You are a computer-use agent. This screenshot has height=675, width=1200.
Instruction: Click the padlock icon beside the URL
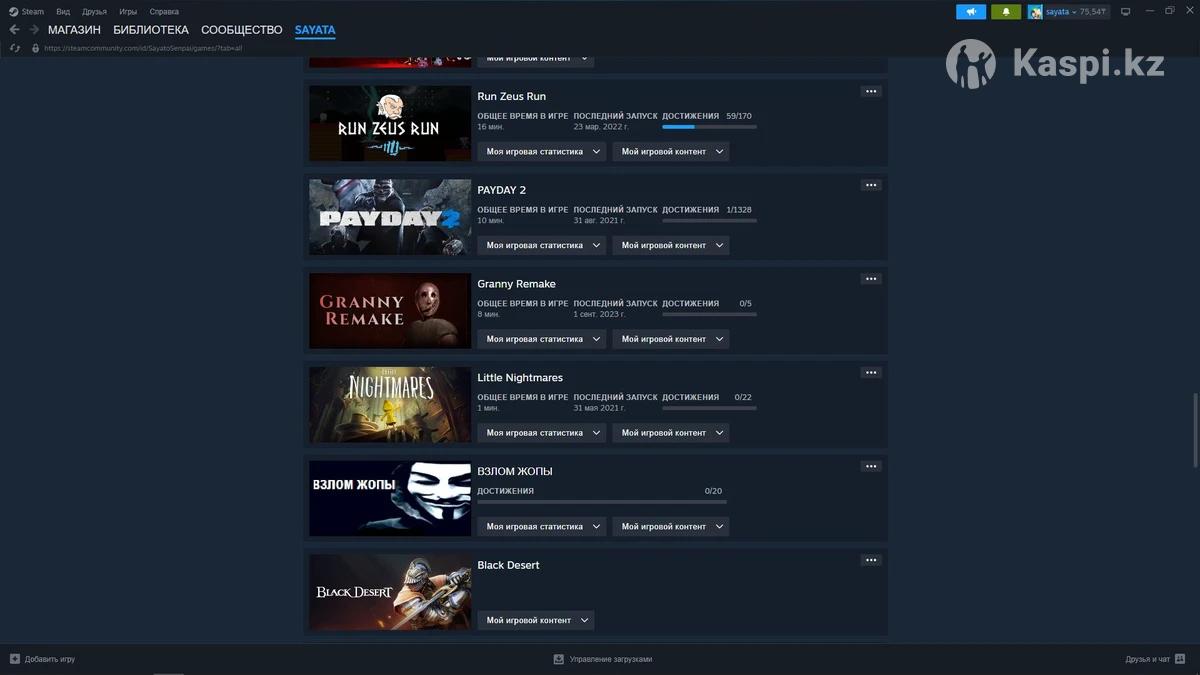pyautogui.click(x=36, y=48)
